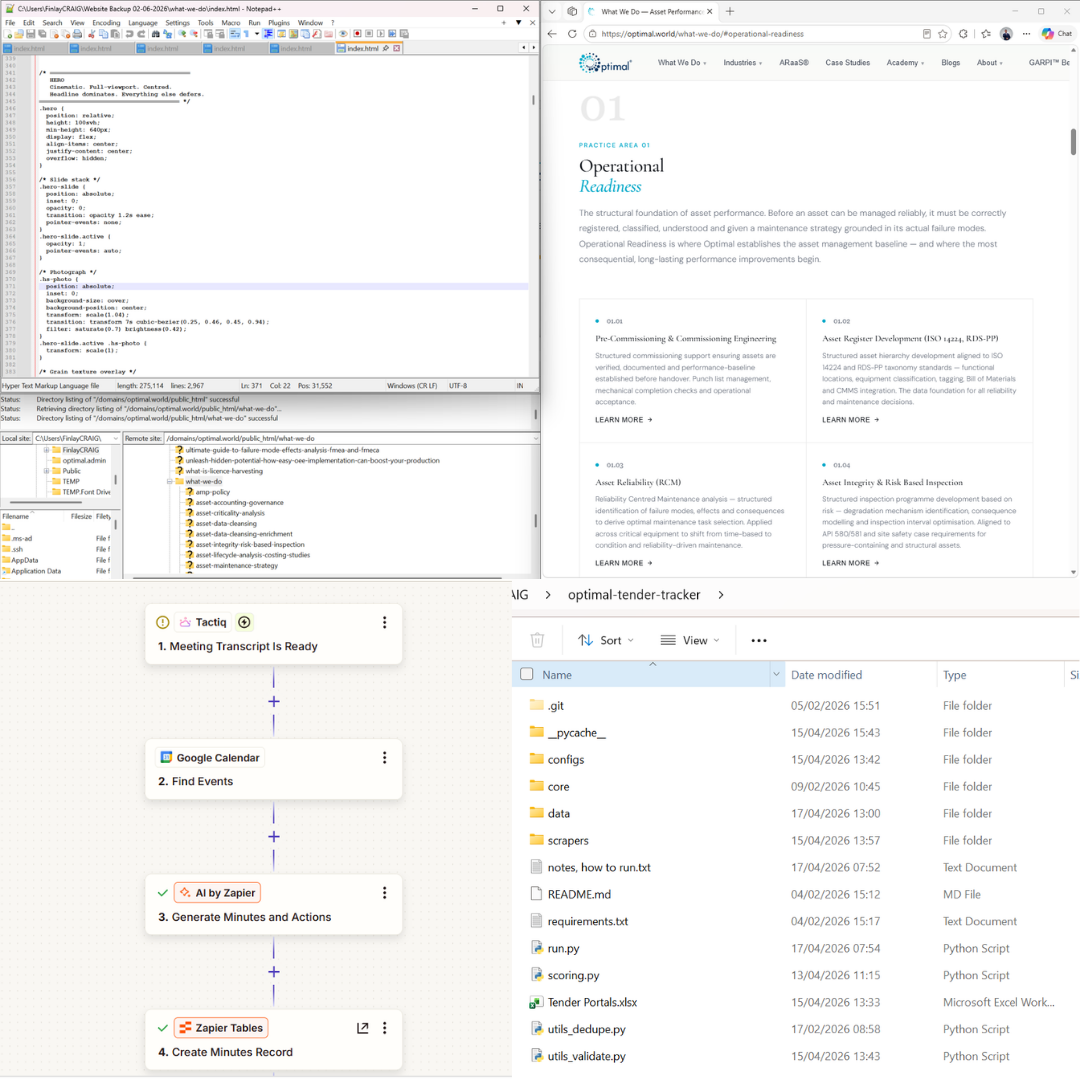Click Learn More under Asset Reliability (RCM)

[623, 563]
